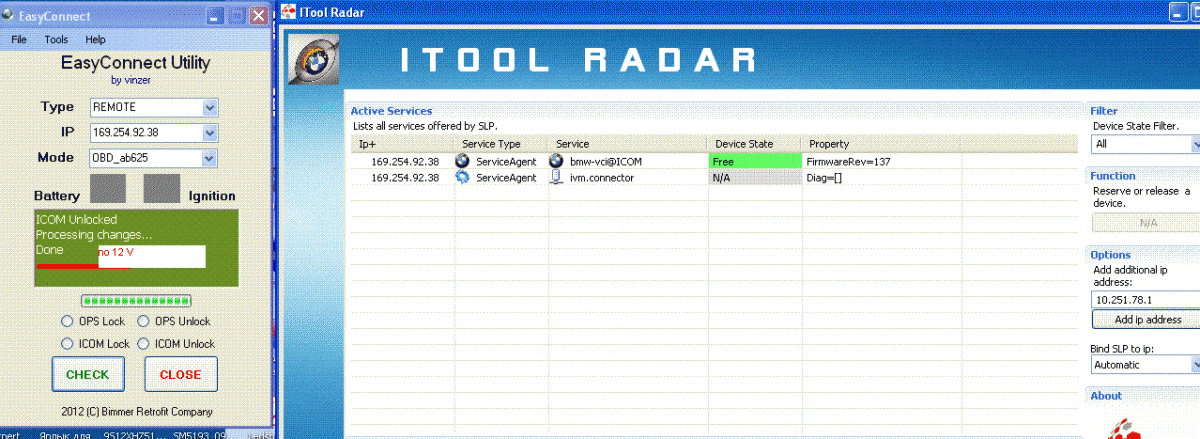
Task: Click the green CHECK button
Action: click(88, 374)
